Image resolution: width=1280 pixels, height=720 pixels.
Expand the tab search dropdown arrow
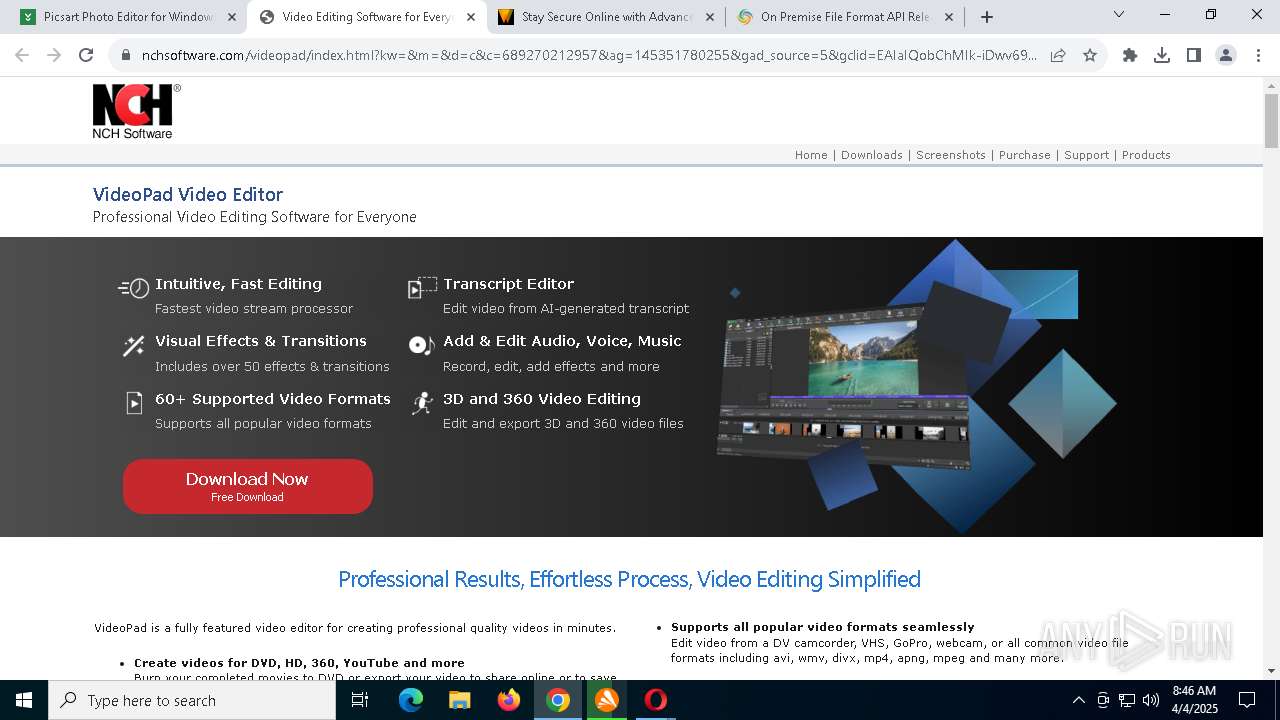point(1119,15)
